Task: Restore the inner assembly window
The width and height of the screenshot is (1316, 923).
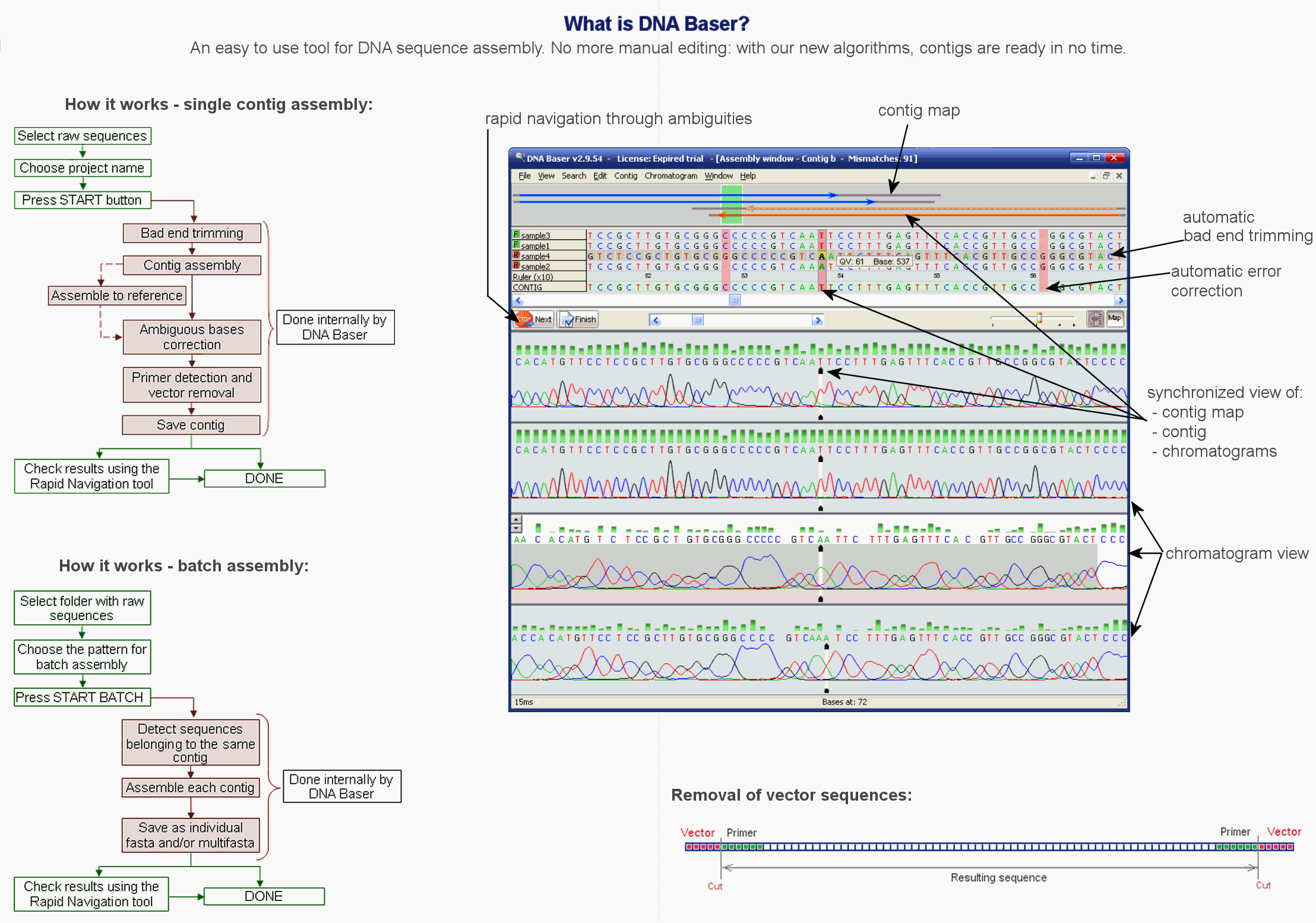Action: click(1106, 176)
